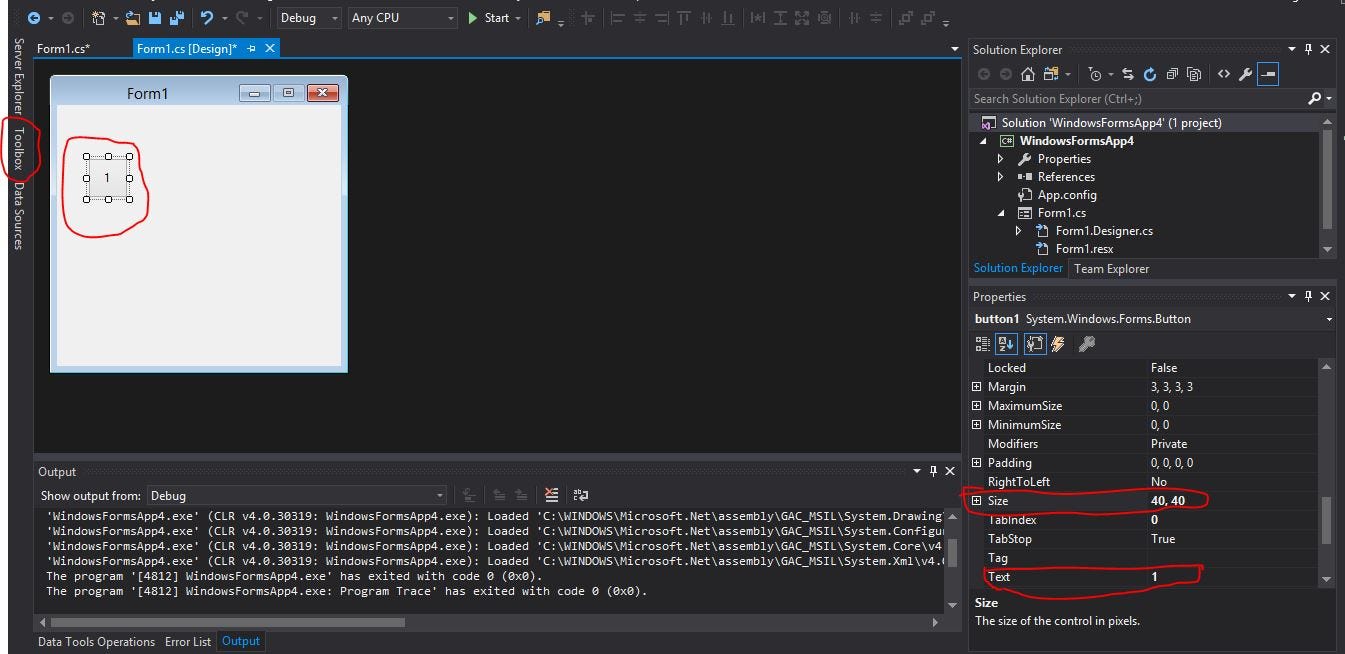The width and height of the screenshot is (1345, 654).
Task: Select categorized view in Properties window
Action: click(982, 344)
